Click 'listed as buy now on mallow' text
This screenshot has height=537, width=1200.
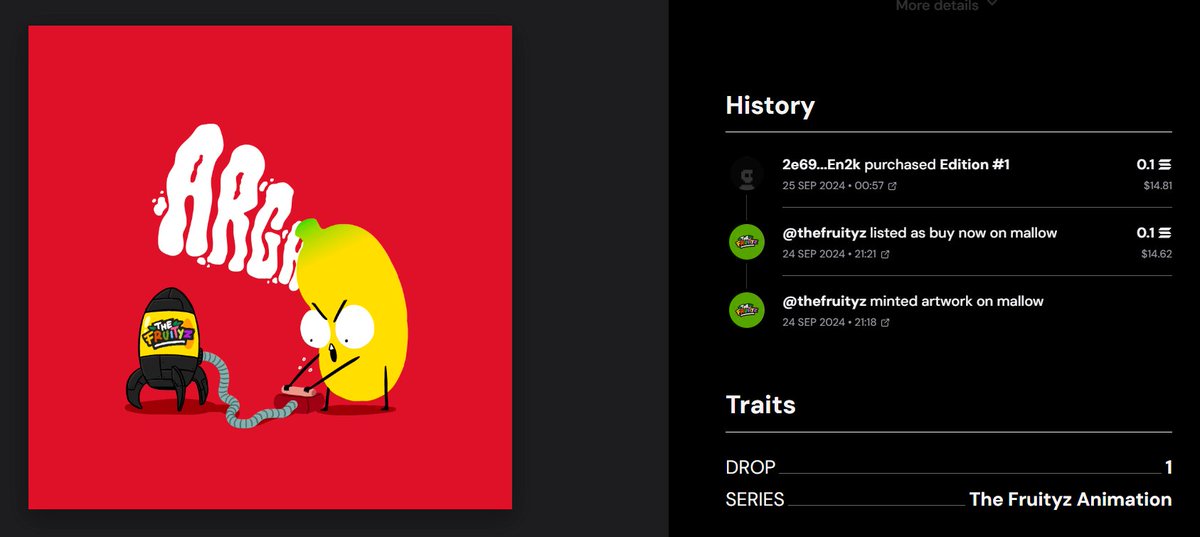[x=964, y=232]
